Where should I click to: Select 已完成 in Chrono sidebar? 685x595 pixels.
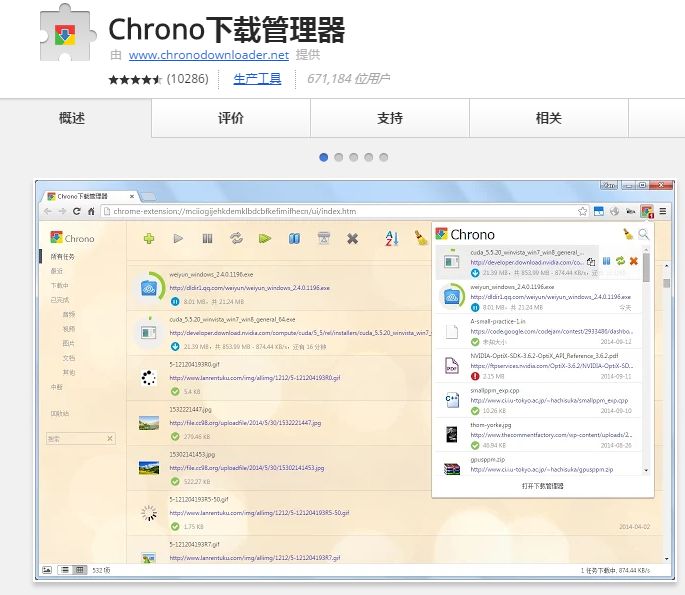click(59, 300)
